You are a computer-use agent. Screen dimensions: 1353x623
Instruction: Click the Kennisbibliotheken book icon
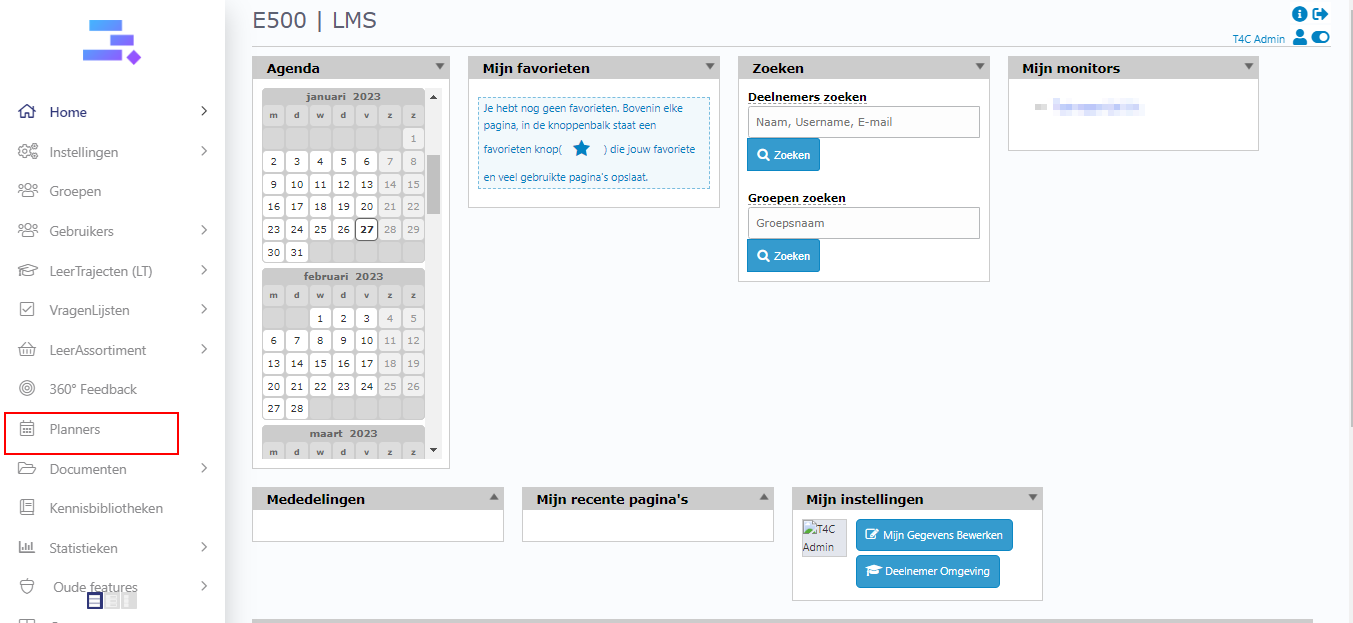tap(28, 508)
